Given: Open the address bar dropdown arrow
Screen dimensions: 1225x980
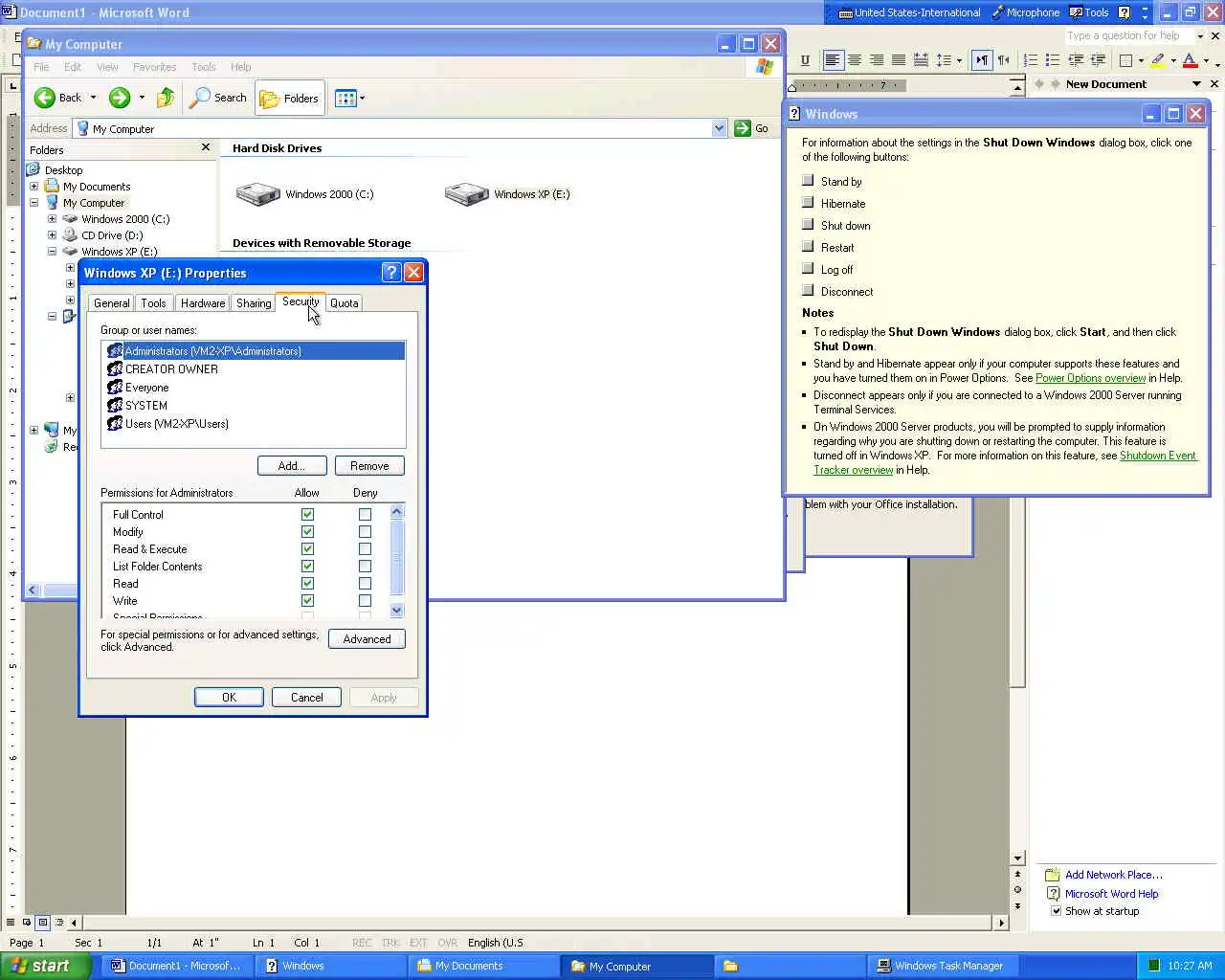Looking at the screenshot, I should 719,128.
